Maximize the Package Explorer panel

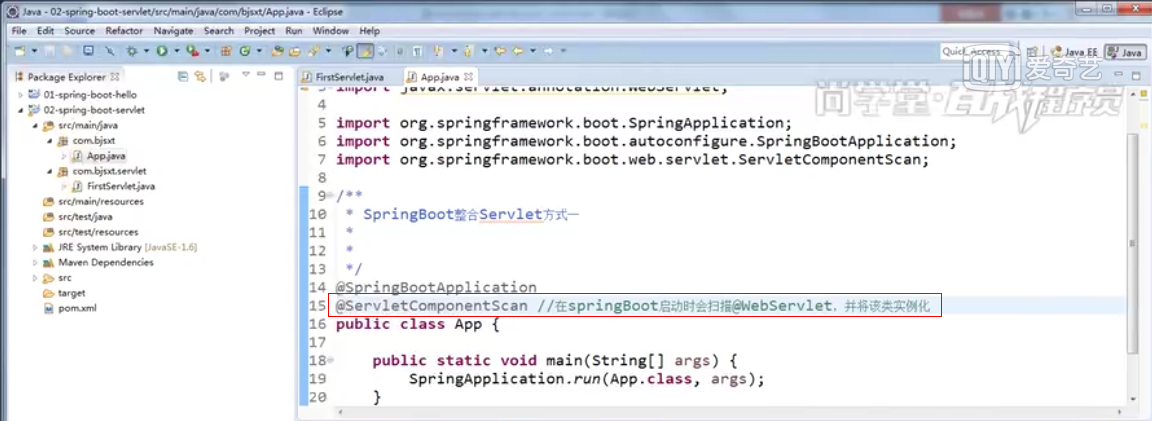pyautogui.click(x=278, y=75)
